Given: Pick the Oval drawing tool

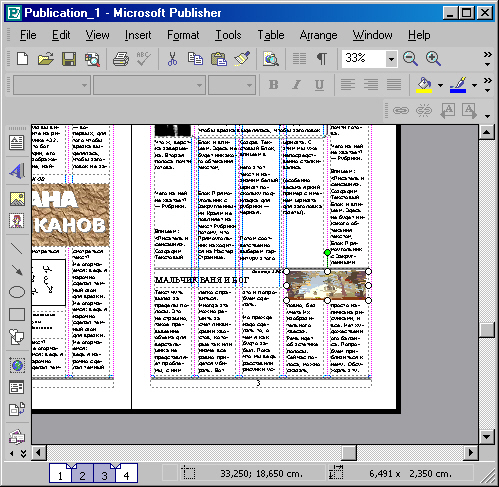Looking at the screenshot, I should click(x=16, y=292).
